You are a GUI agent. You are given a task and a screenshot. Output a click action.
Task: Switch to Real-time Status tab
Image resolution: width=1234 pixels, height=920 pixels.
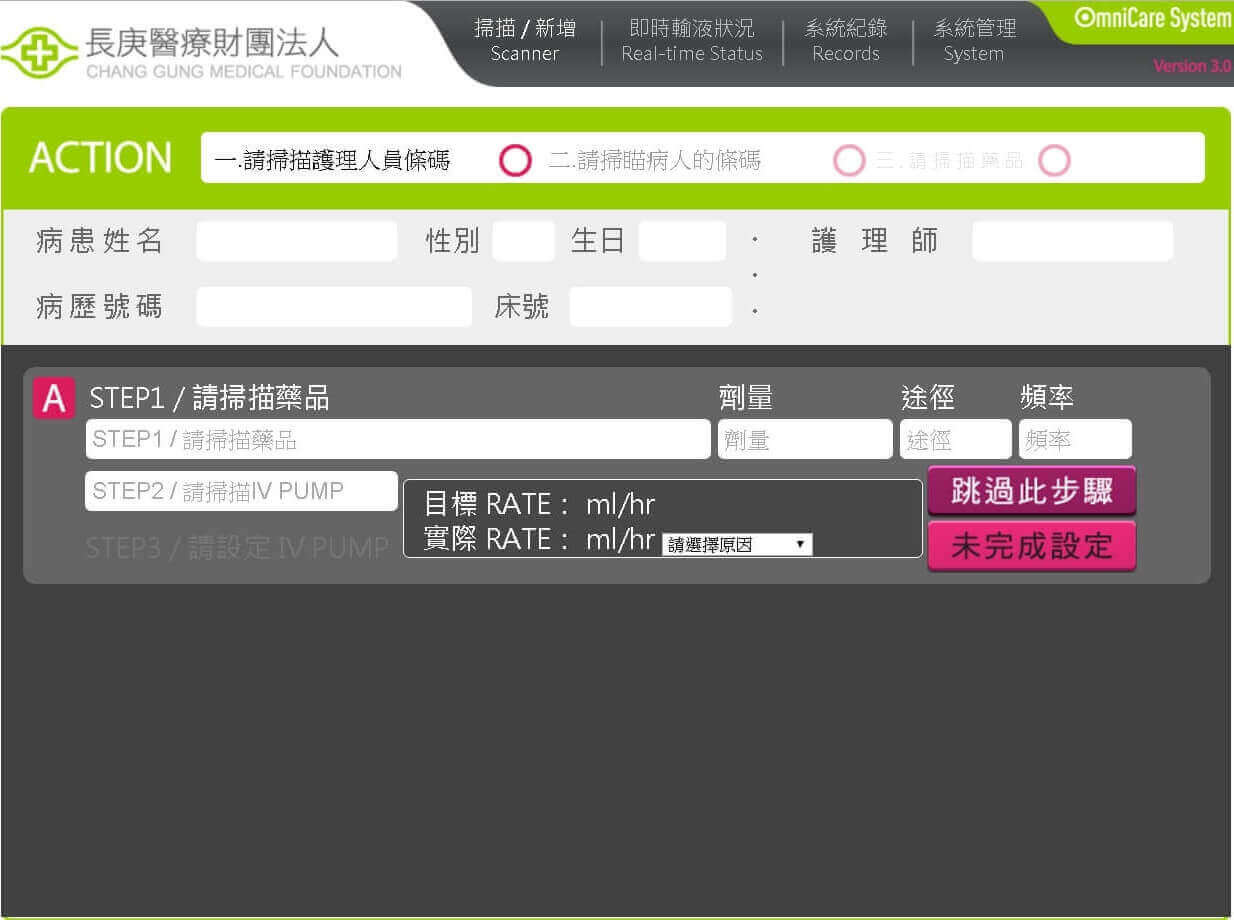[691, 41]
